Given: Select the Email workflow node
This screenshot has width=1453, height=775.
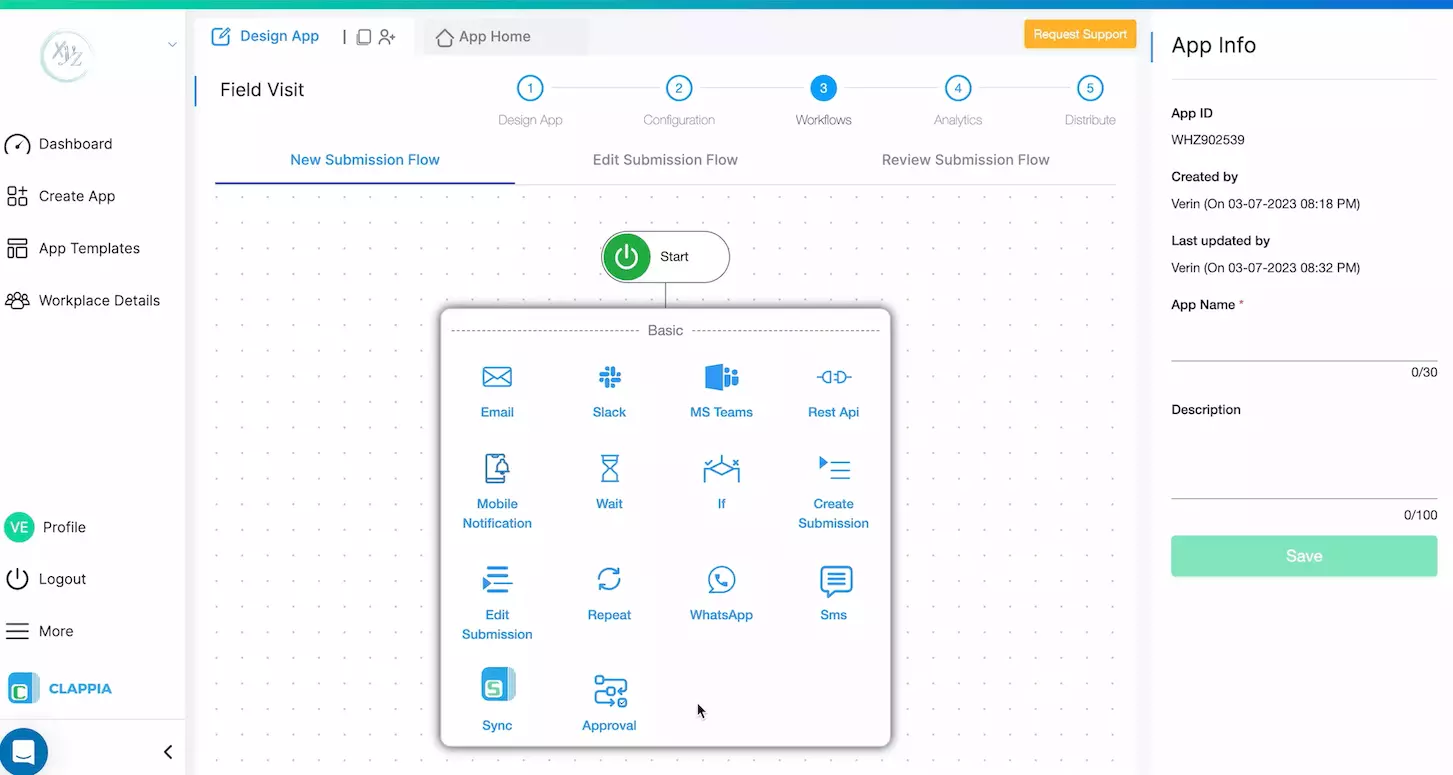Looking at the screenshot, I should [x=497, y=391].
